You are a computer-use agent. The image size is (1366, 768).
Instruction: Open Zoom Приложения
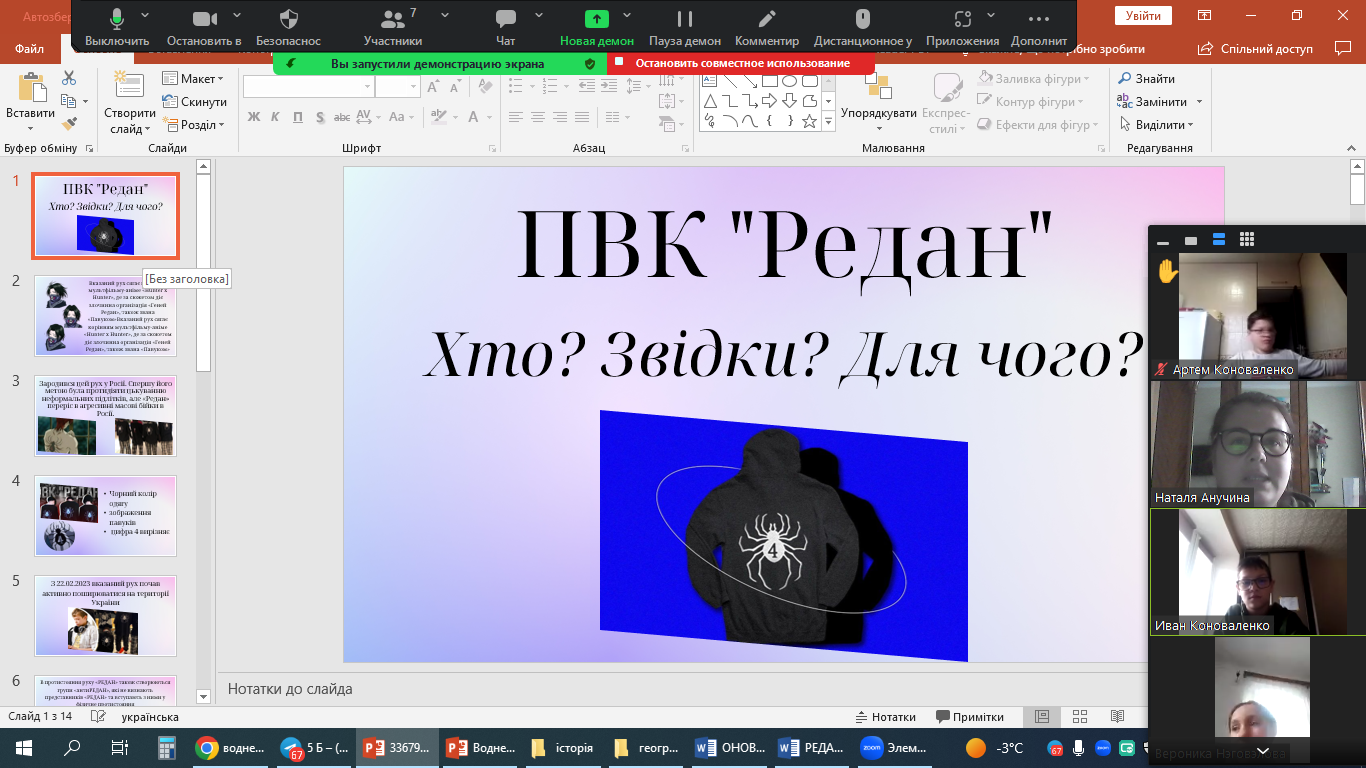click(x=962, y=27)
